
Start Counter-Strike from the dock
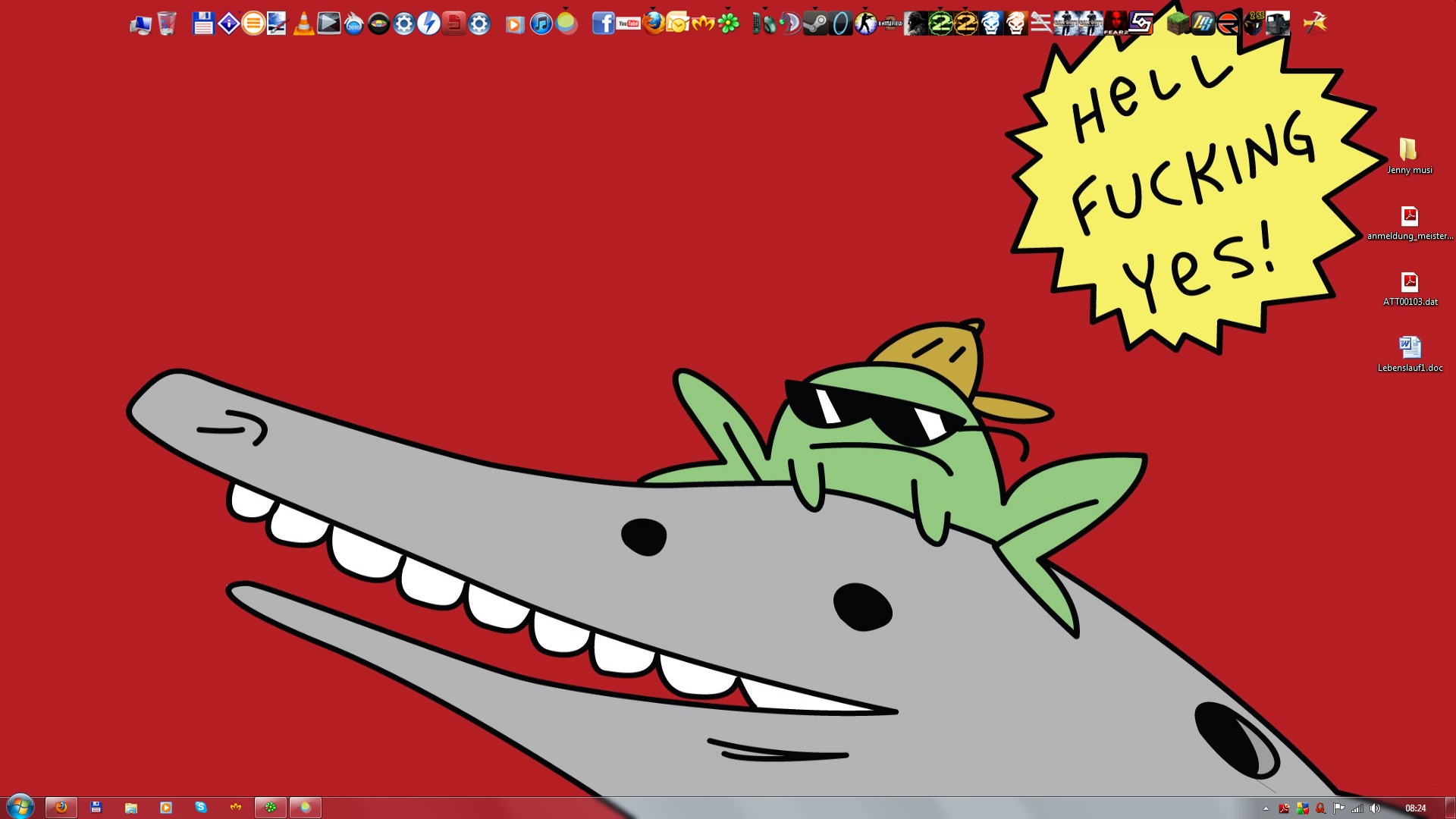865,24
